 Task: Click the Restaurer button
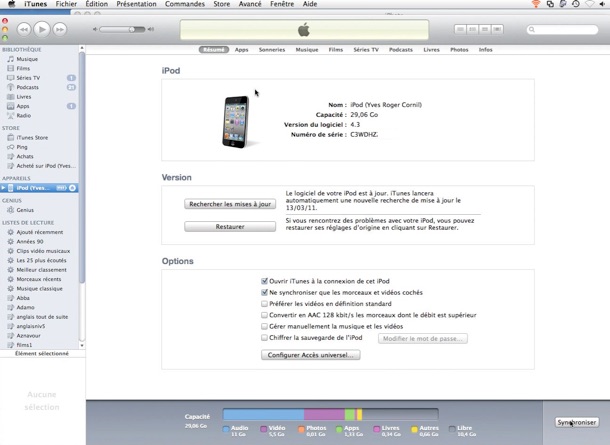point(230,227)
